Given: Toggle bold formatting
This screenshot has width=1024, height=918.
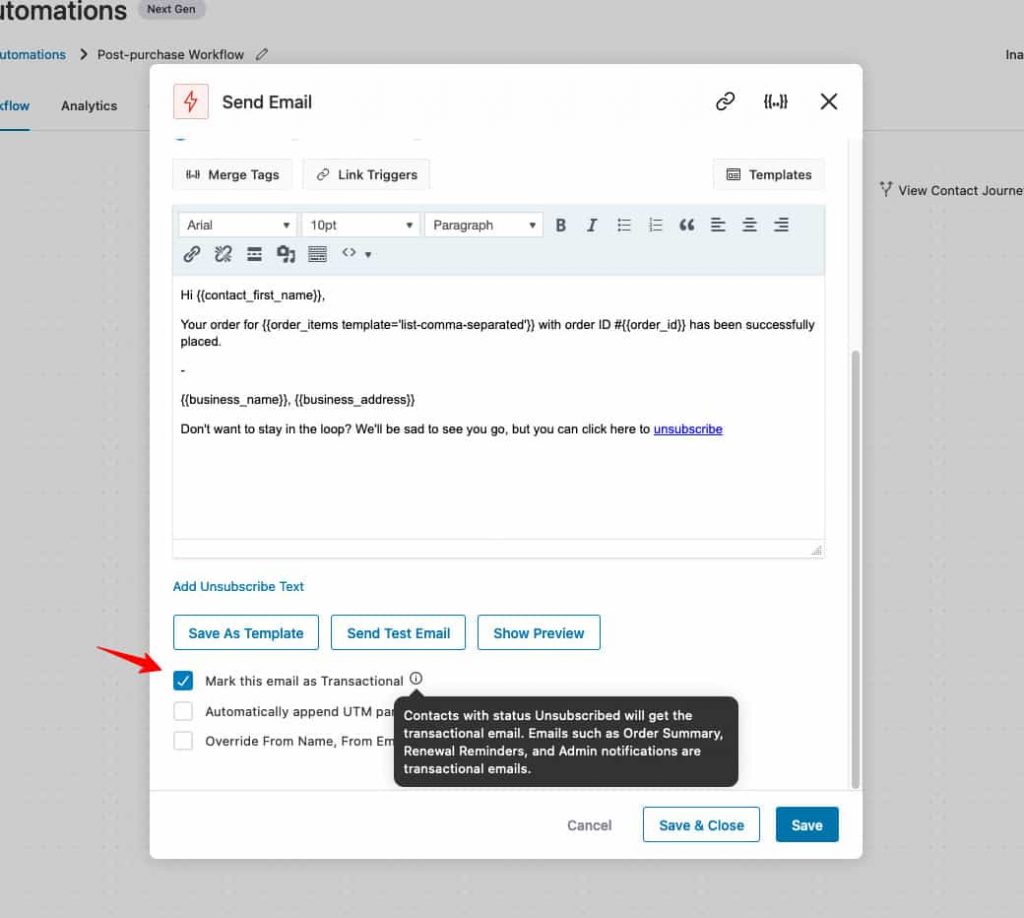Looking at the screenshot, I should (560, 225).
